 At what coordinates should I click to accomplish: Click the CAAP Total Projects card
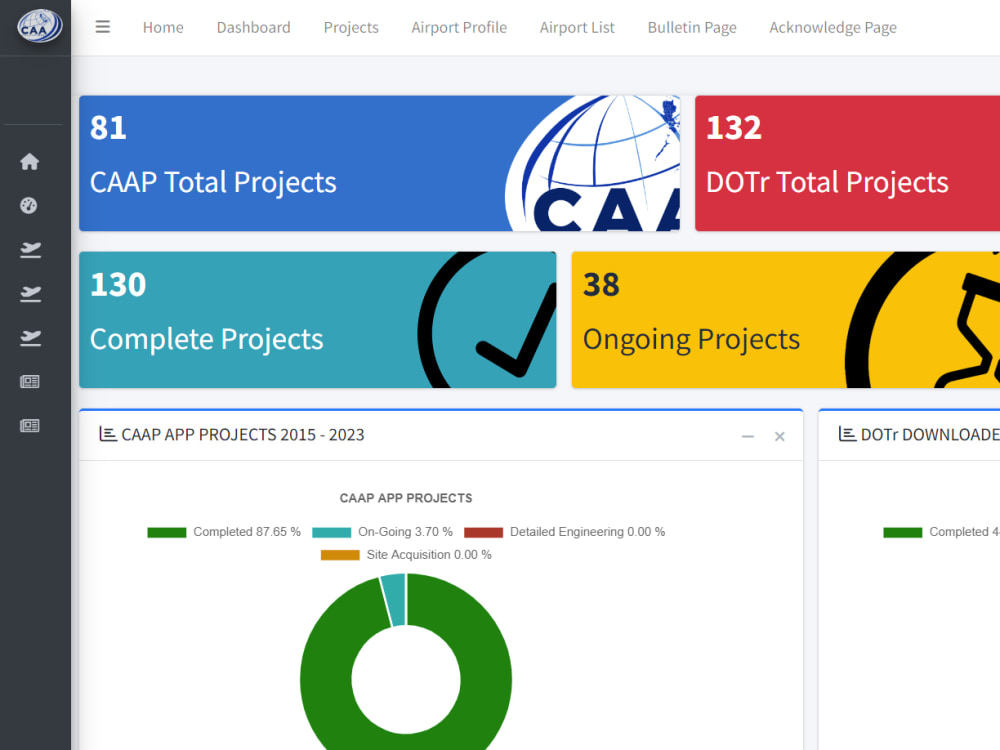click(379, 163)
